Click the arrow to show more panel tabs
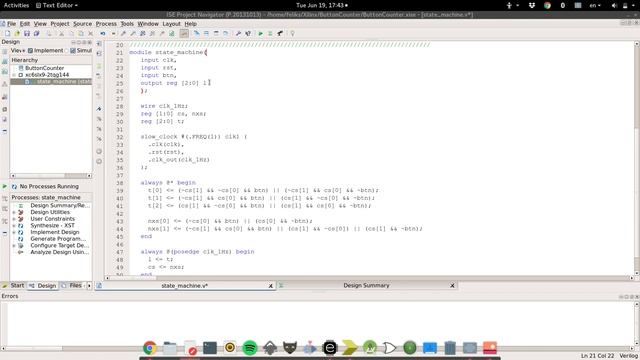The width and height of the screenshot is (640, 360). pos(89,286)
